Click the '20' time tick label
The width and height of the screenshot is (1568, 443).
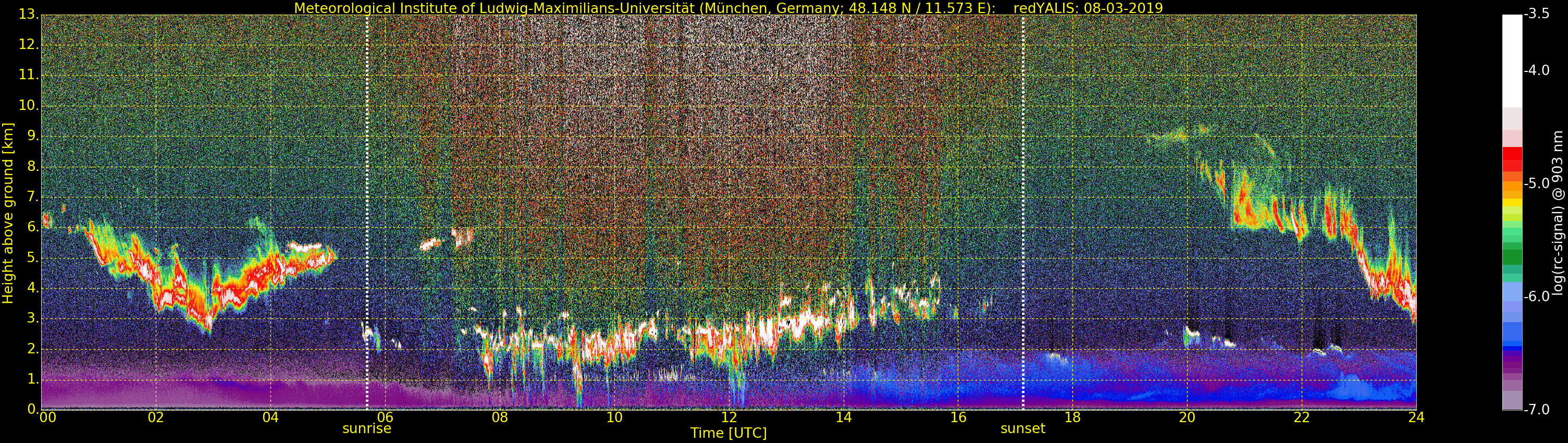pyautogui.click(x=1187, y=417)
